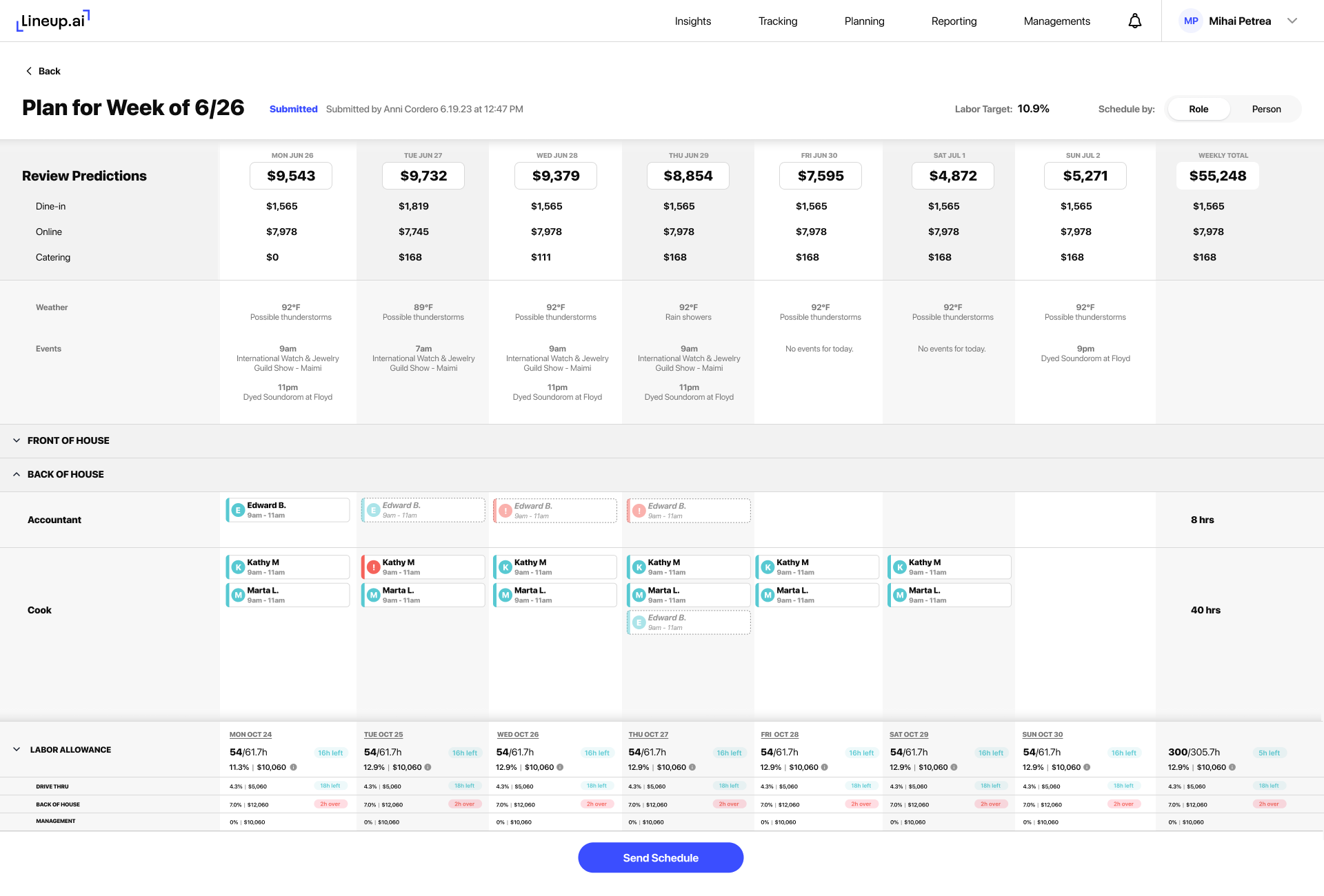Select Marta L.'s Friday cook shift card
Screen dimensions: 1324x896
818,595
